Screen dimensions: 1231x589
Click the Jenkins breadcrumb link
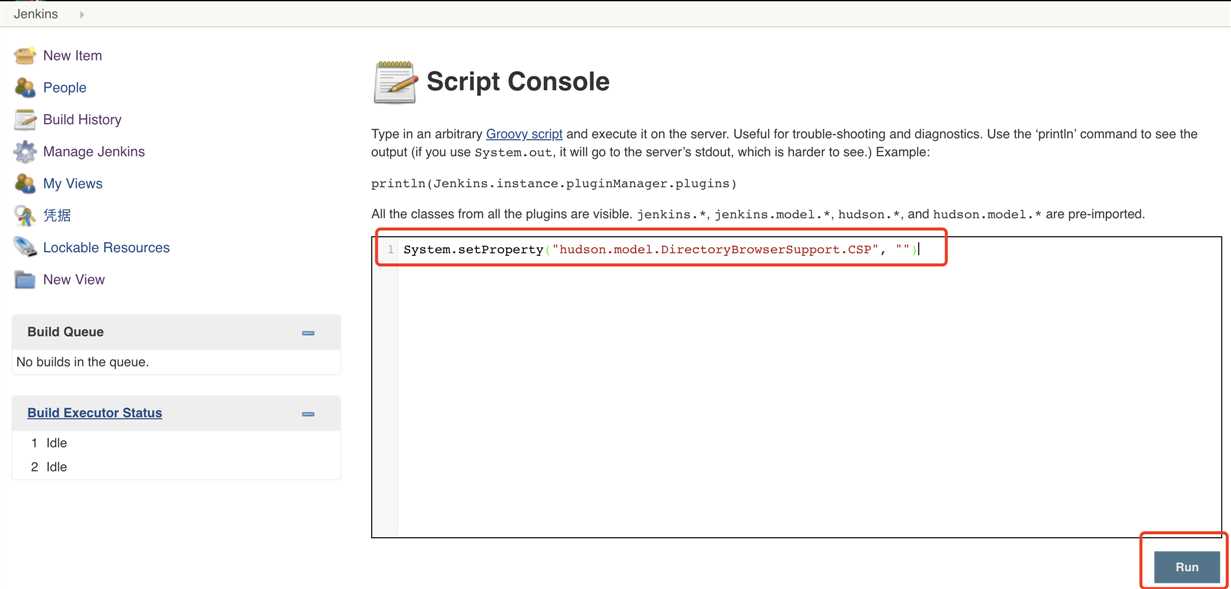point(36,14)
